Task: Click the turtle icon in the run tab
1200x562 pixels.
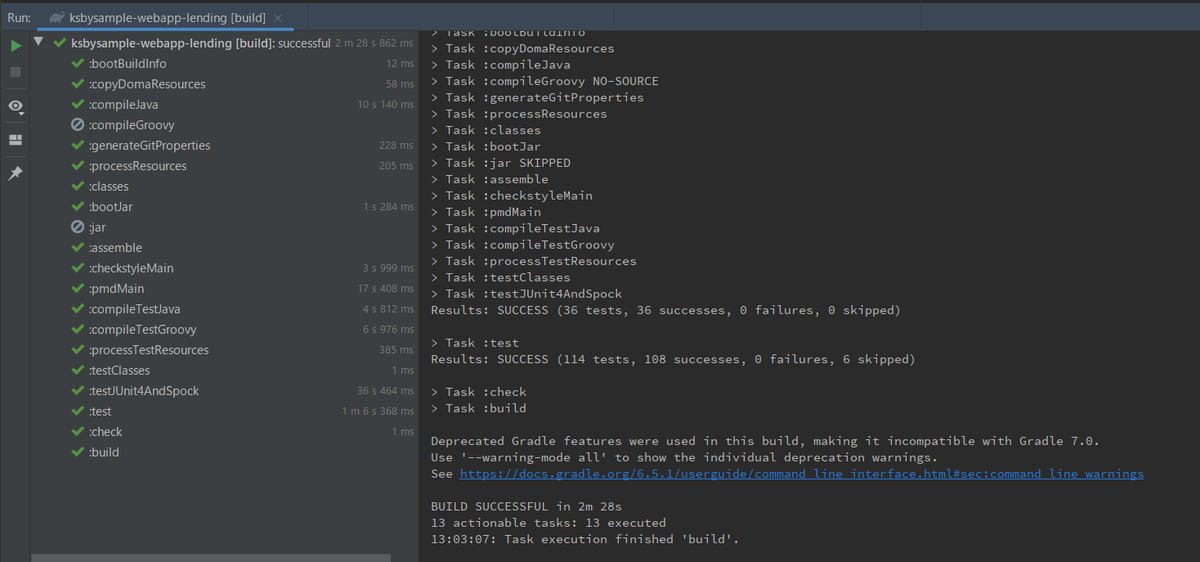Action: [57, 18]
